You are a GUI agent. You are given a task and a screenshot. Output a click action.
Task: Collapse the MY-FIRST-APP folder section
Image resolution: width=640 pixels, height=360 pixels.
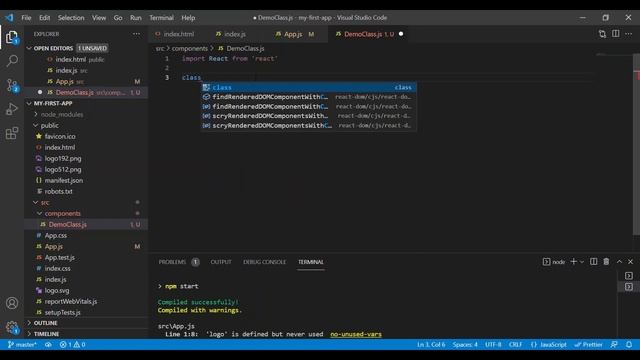29,103
